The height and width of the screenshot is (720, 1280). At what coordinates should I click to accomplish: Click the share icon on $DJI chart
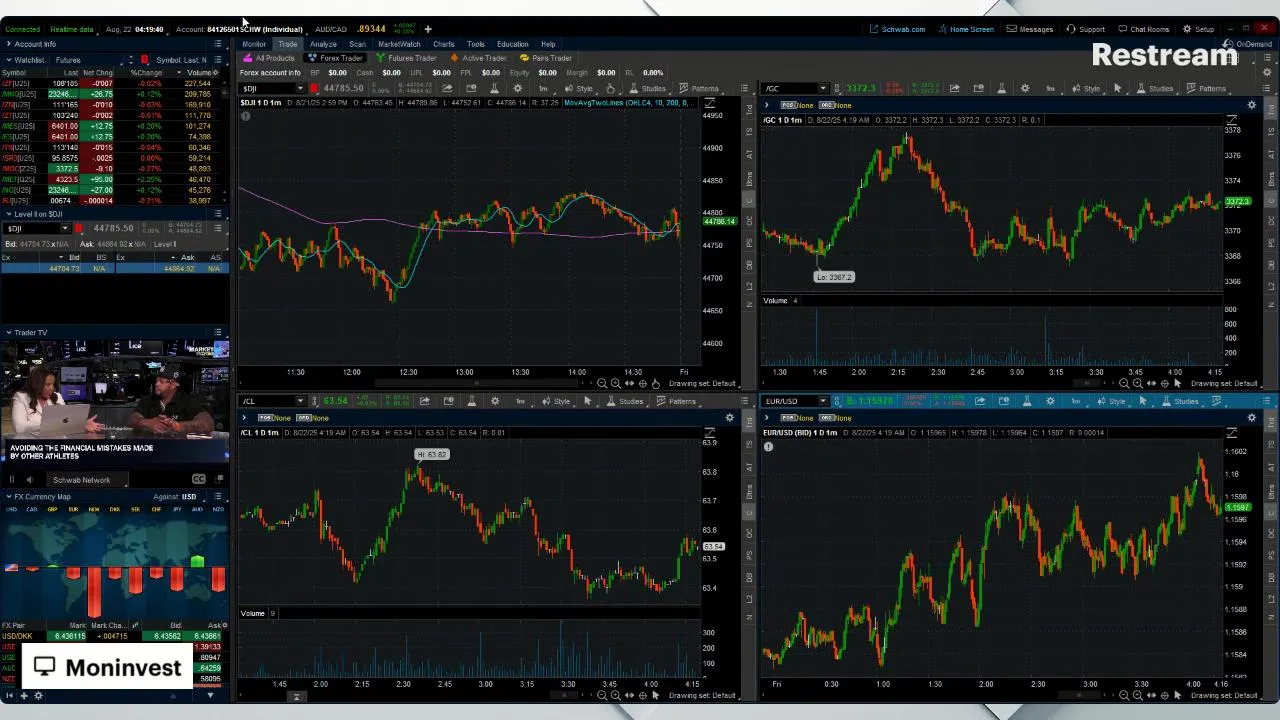pyautogui.click(x=447, y=89)
